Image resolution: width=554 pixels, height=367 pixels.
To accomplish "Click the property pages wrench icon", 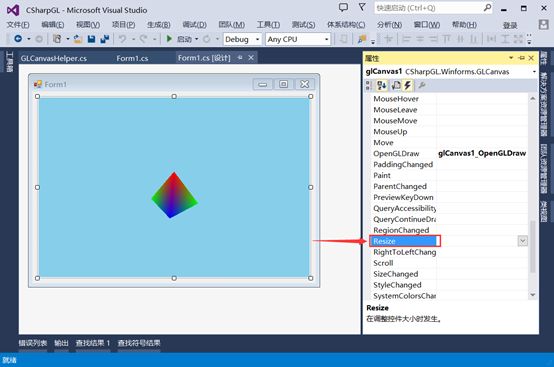I will [x=422, y=85].
